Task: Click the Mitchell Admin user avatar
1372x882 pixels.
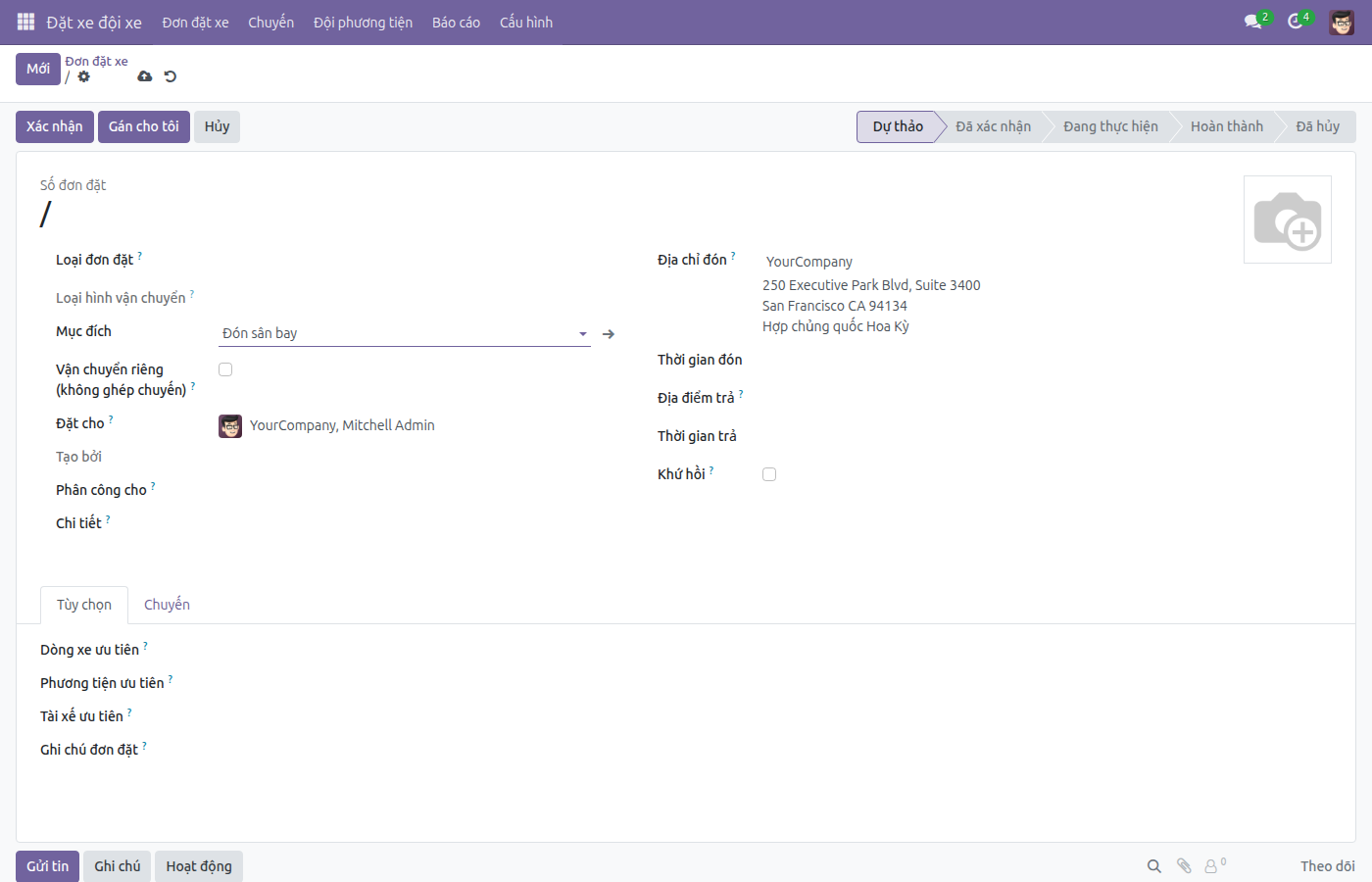Action: pyautogui.click(x=1342, y=22)
